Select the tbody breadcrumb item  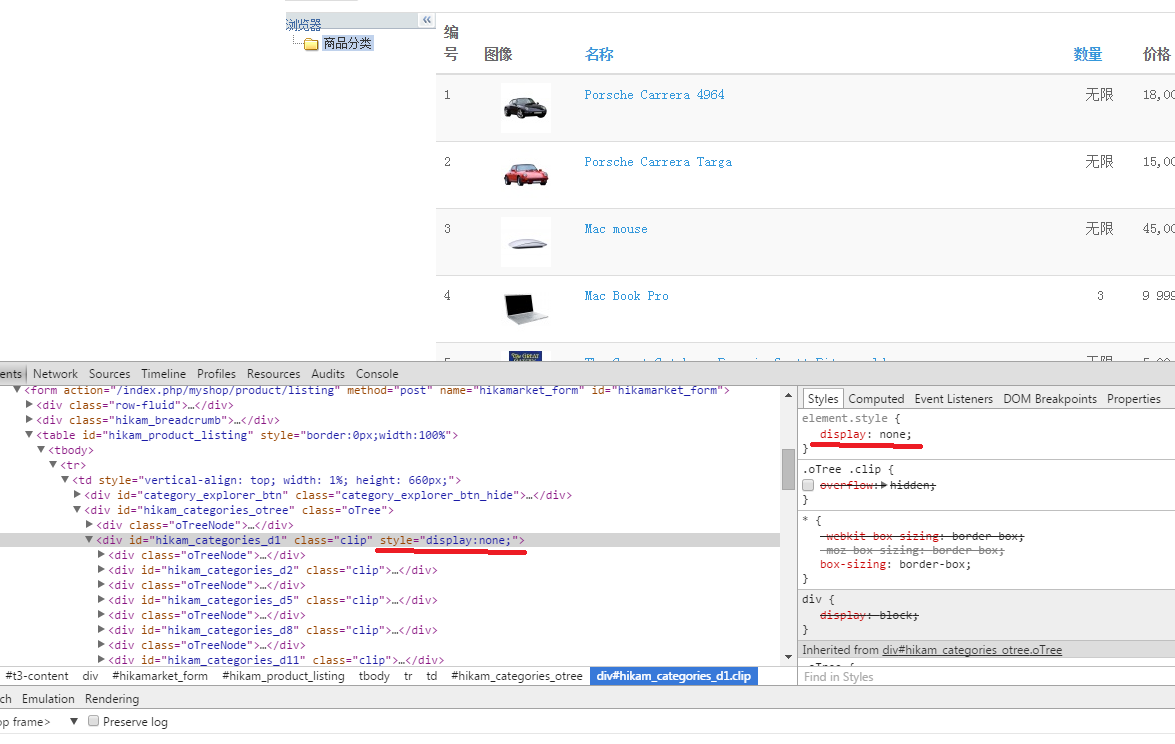(x=374, y=676)
